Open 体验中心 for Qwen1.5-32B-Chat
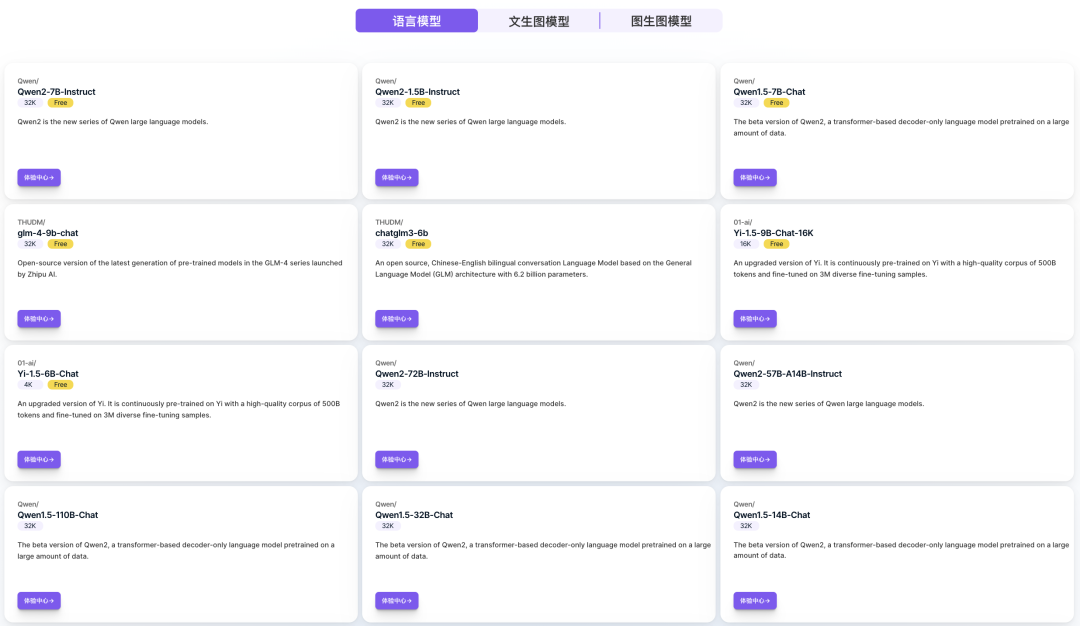Viewport: 1080px width, 626px height. click(397, 601)
